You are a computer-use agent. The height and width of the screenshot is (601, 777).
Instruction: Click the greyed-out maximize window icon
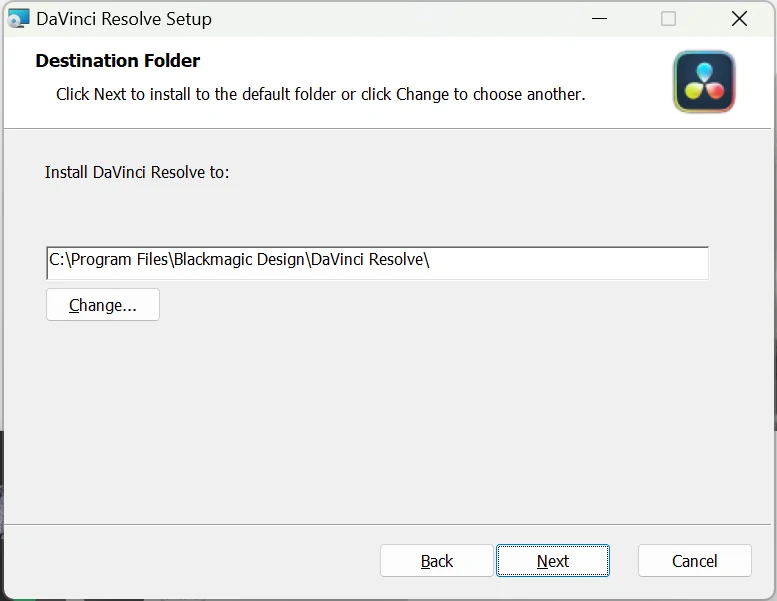click(668, 19)
